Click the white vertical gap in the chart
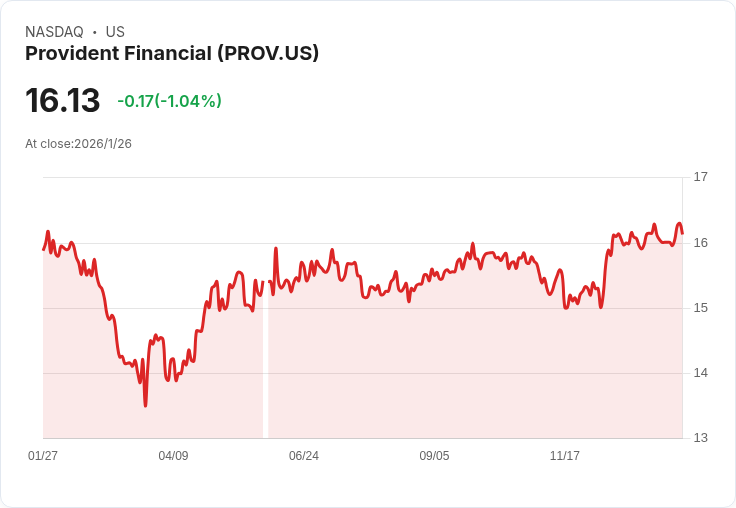The height and width of the screenshot is (508, 736). pyautogui.click(x=265, y=370)
